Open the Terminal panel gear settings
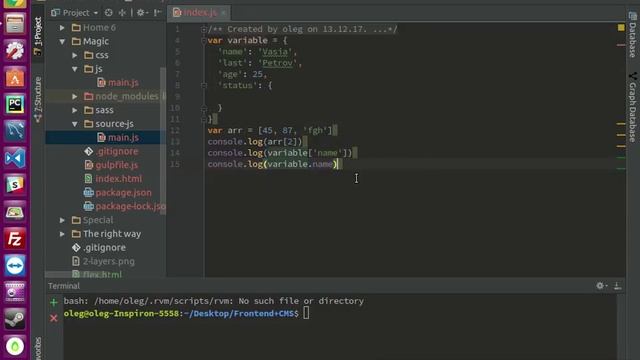Image resolution: width=640 pixels, height=360 pixels. pos(601,286)
